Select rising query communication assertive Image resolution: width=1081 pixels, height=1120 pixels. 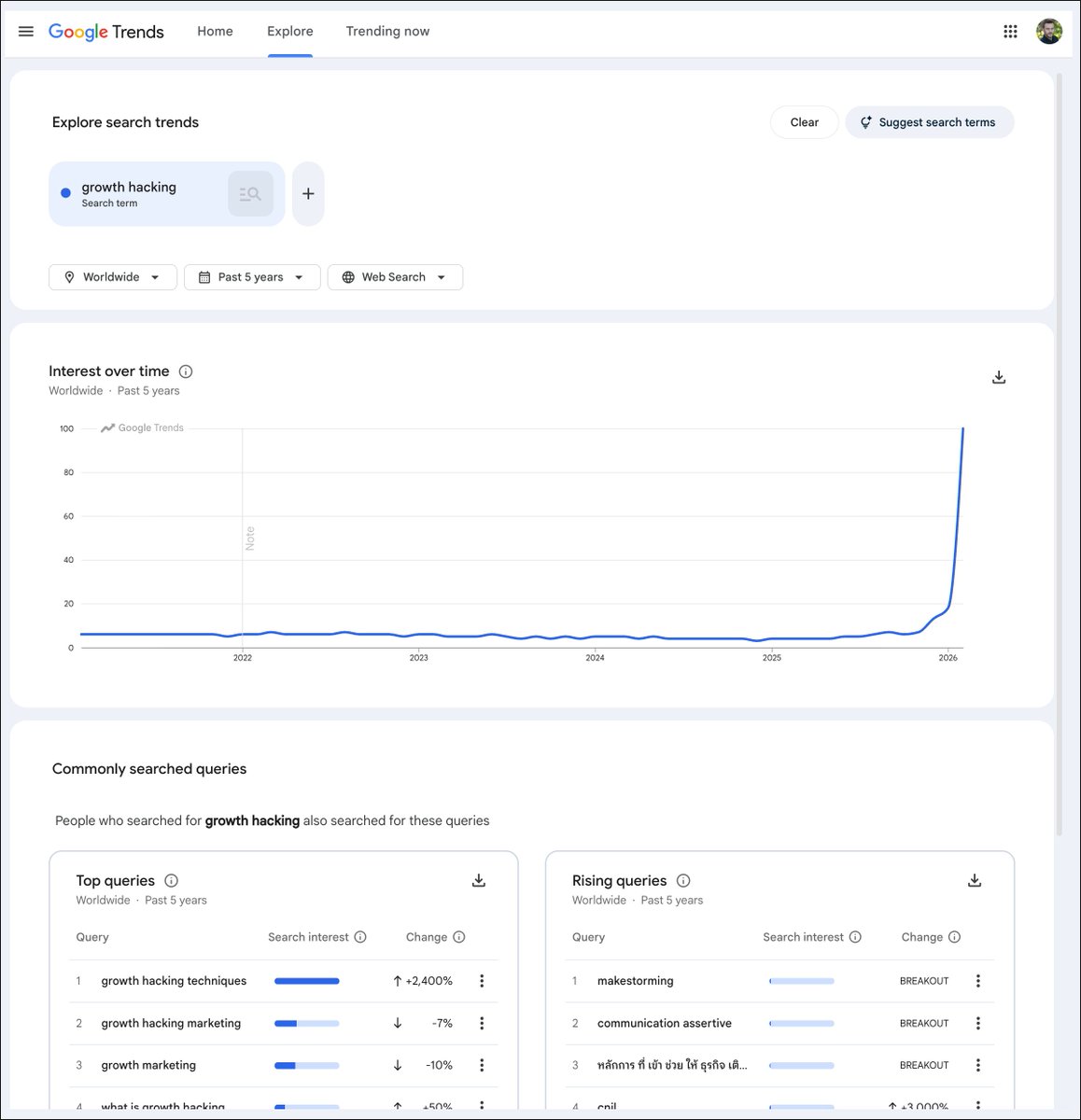pyautogui.click(x=664, y=1023)
